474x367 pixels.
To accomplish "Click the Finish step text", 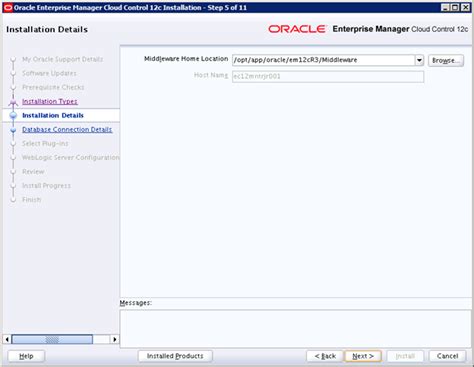I will [31, 199].
